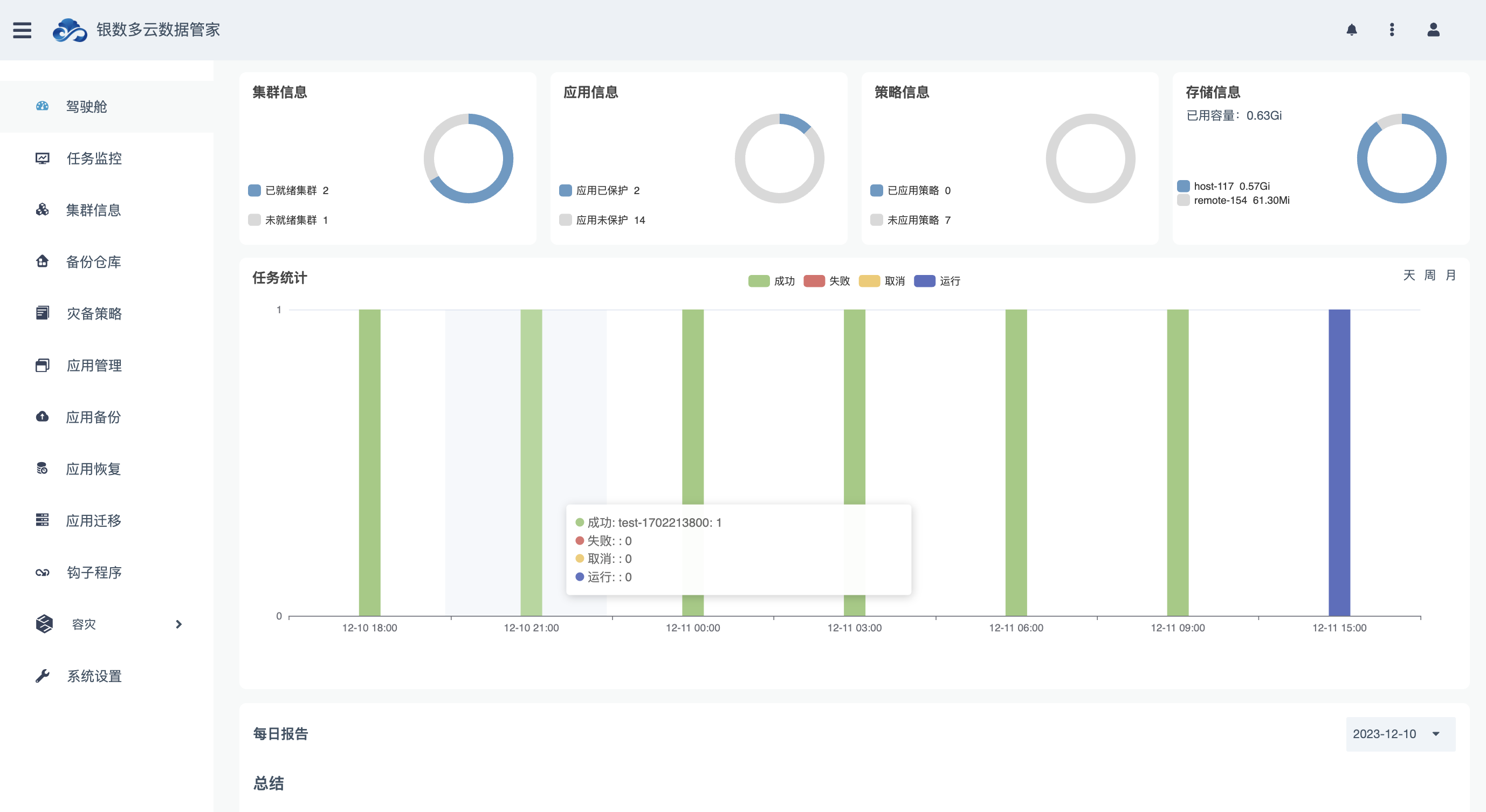1486x812 pixels.
Task: Click the 驾驶舱 dashboard icon
Action: (x=42, y=106)
